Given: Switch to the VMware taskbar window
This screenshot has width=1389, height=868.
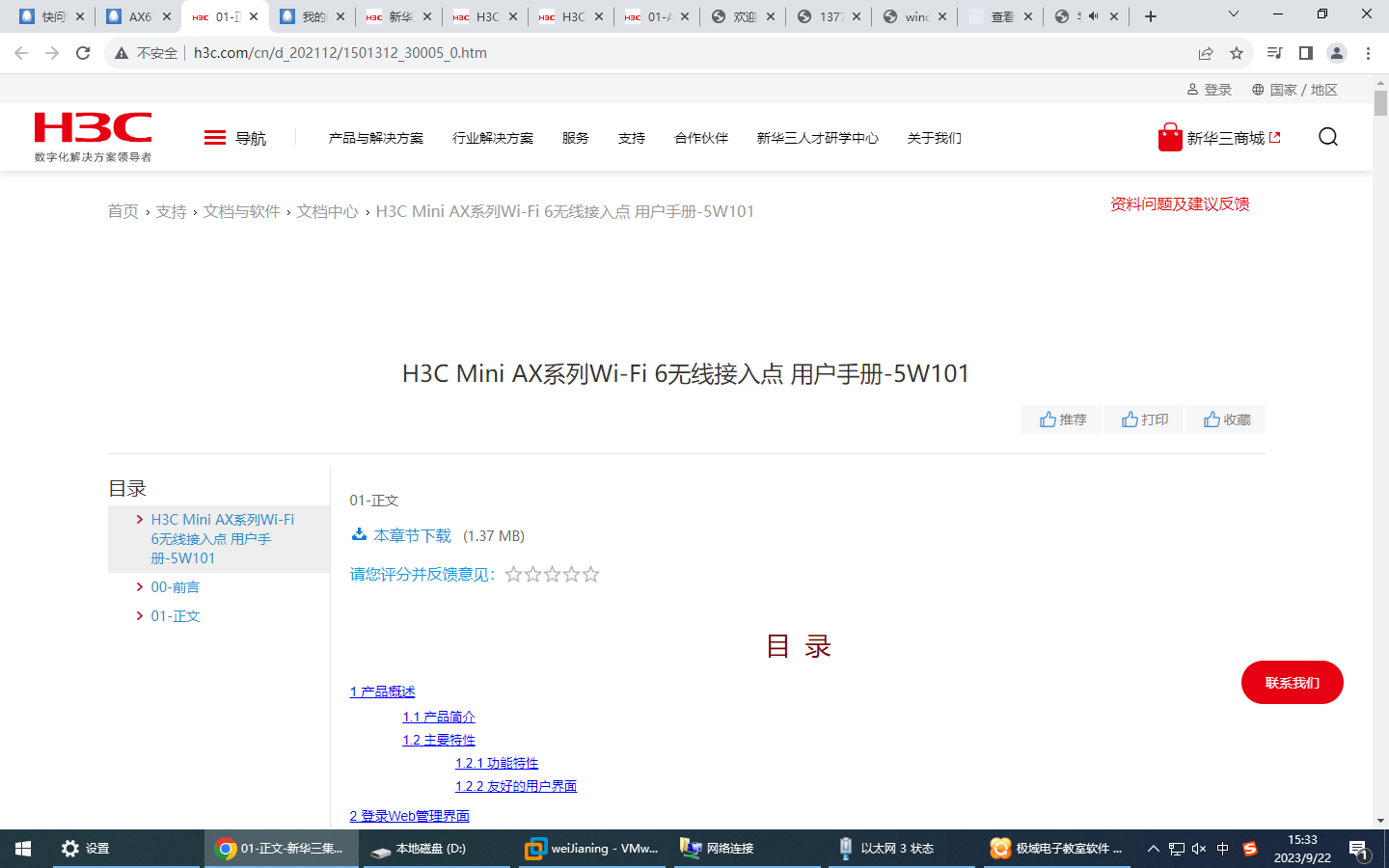Looking at the screenshot, I should coord(592,849).
